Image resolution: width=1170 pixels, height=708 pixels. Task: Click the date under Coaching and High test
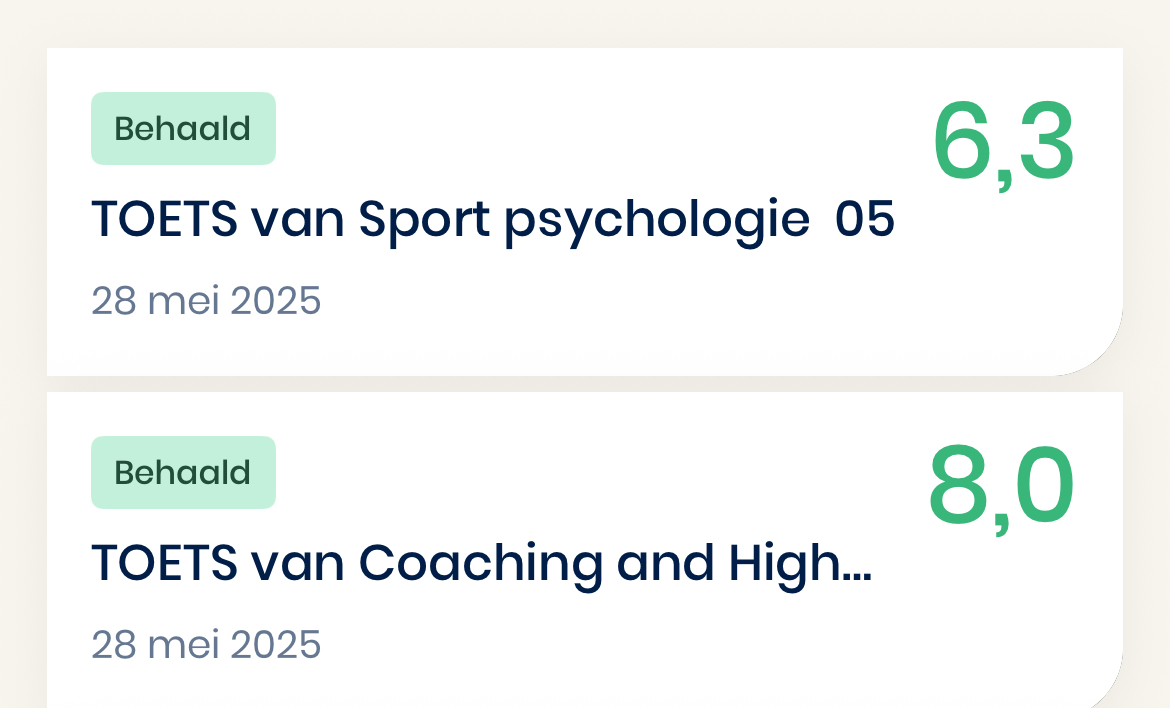click(x=206, y=645)
